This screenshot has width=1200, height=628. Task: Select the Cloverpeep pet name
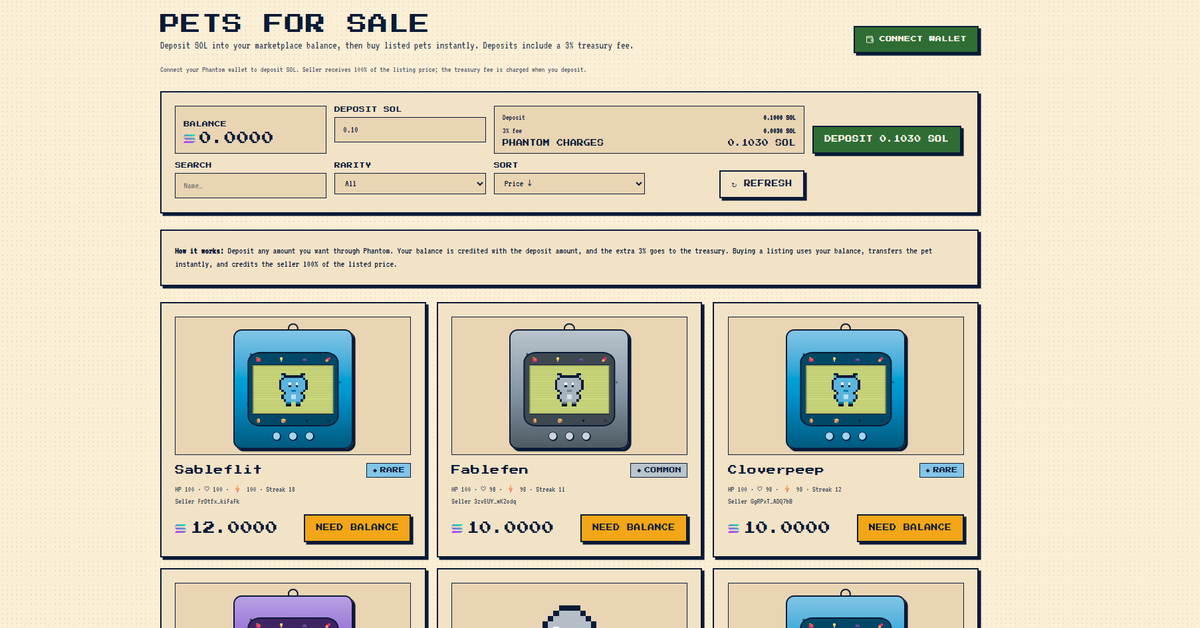776,470
